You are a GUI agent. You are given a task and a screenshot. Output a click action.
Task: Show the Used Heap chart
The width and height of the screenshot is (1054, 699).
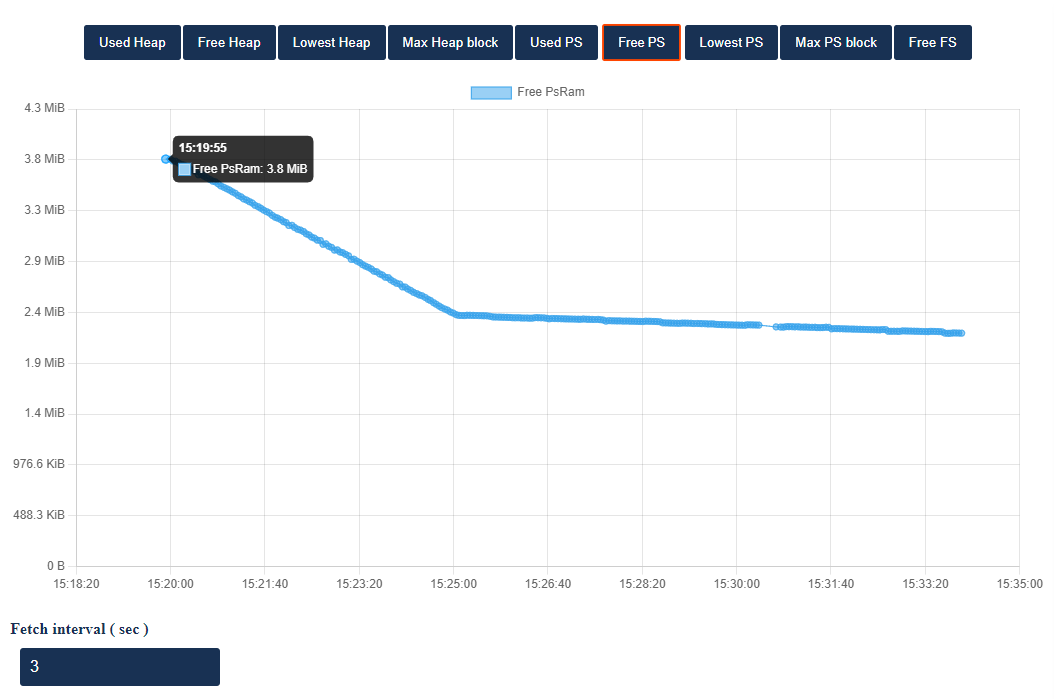click(x=132, y=42)
